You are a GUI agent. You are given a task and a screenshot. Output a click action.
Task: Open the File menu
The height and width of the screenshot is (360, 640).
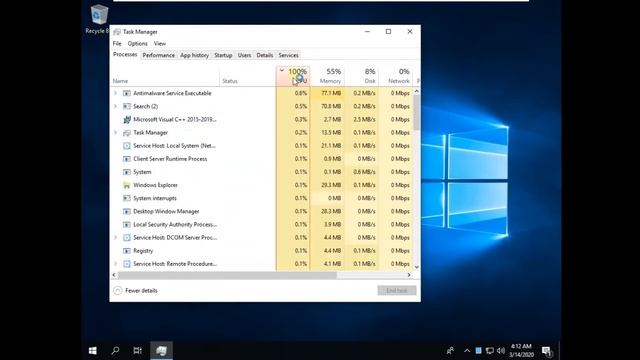[117, 43]
